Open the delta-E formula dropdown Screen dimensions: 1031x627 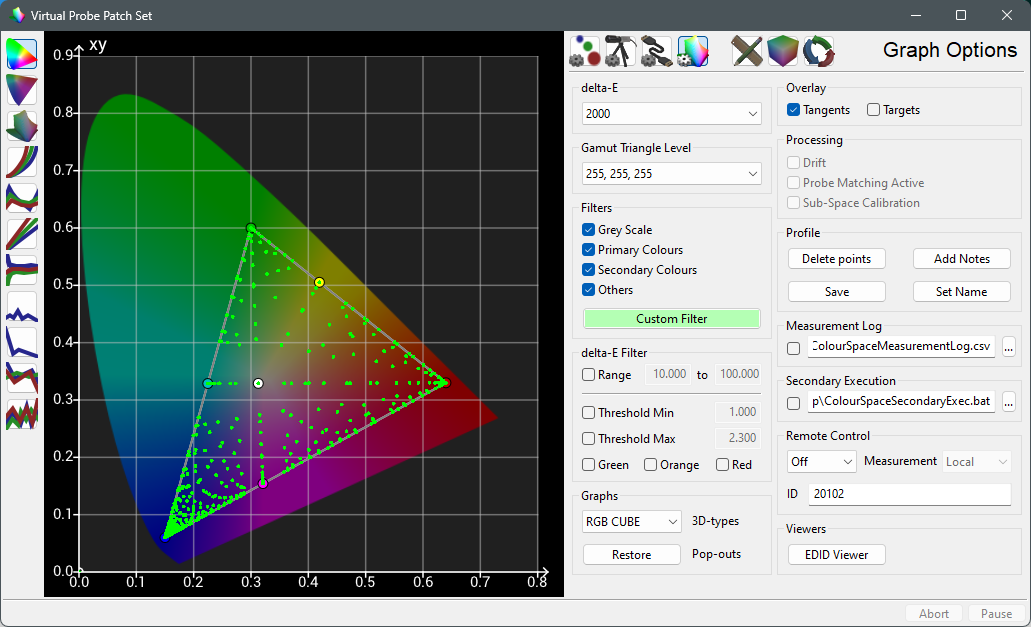pyautogui.click(x=671, y=113)
